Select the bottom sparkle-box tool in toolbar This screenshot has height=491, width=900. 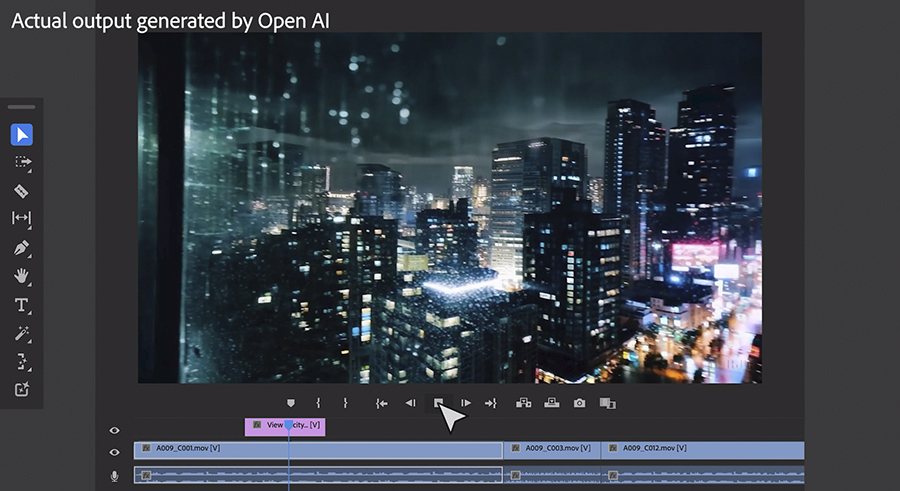(x=21, y=390)
